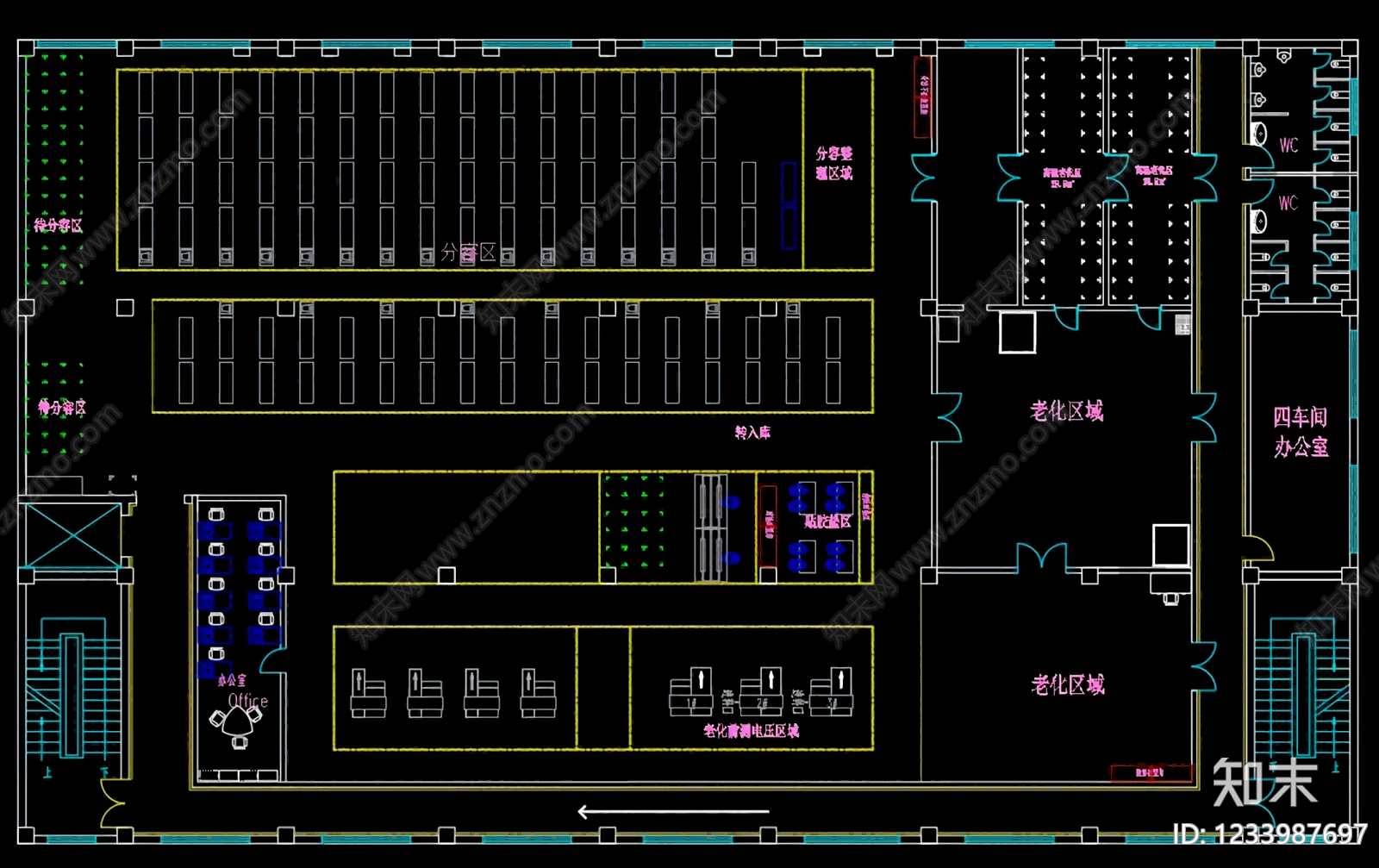Select the upper 'WC' restroom label

[1289, 145]
